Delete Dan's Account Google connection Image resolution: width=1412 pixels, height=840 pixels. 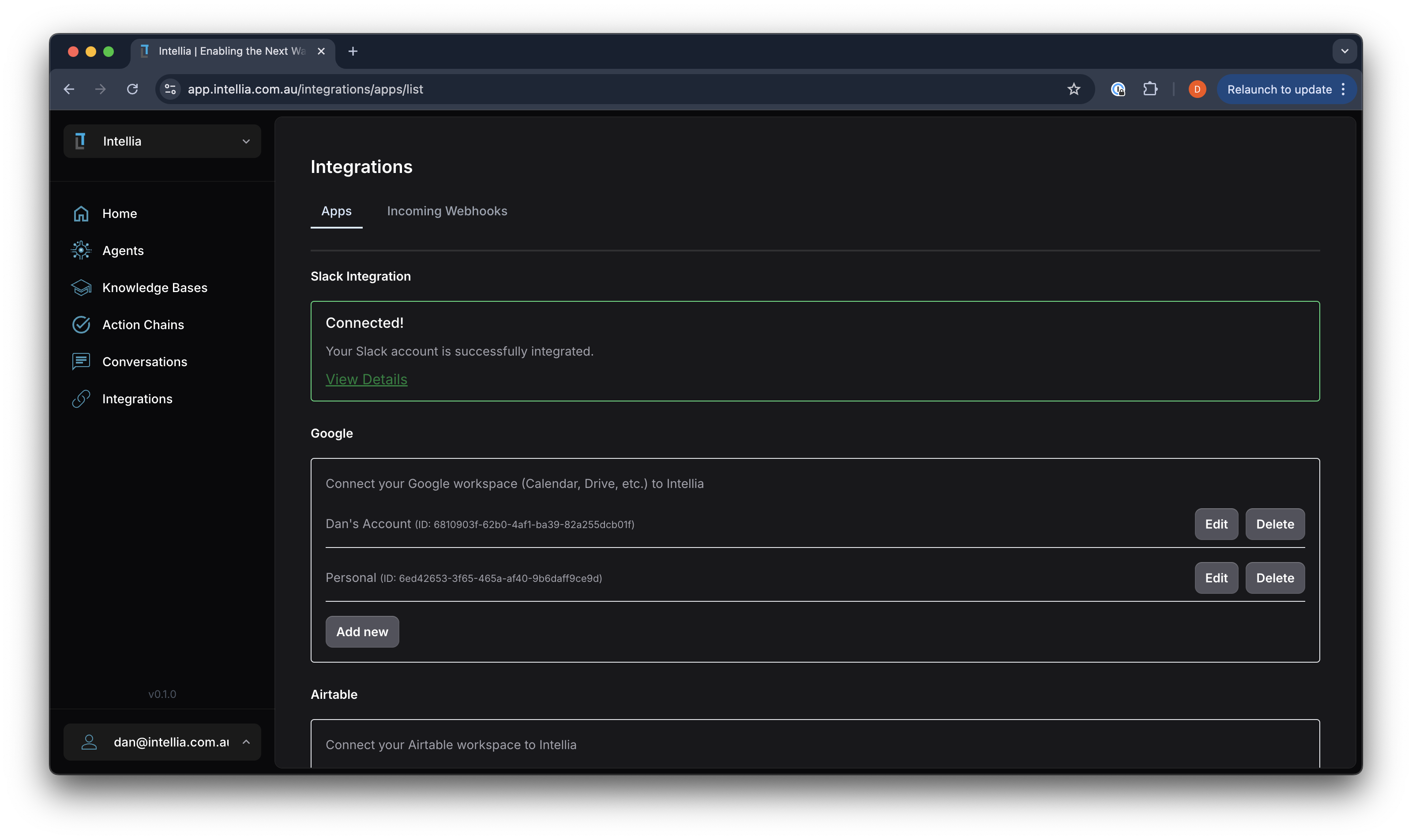[x=1275, y=524]
